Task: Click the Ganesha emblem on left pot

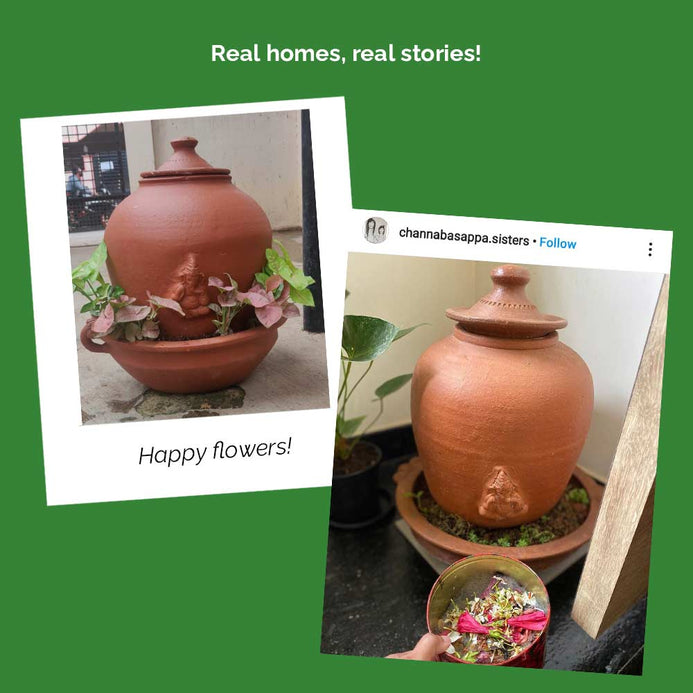Action: [x=190, y=287]
